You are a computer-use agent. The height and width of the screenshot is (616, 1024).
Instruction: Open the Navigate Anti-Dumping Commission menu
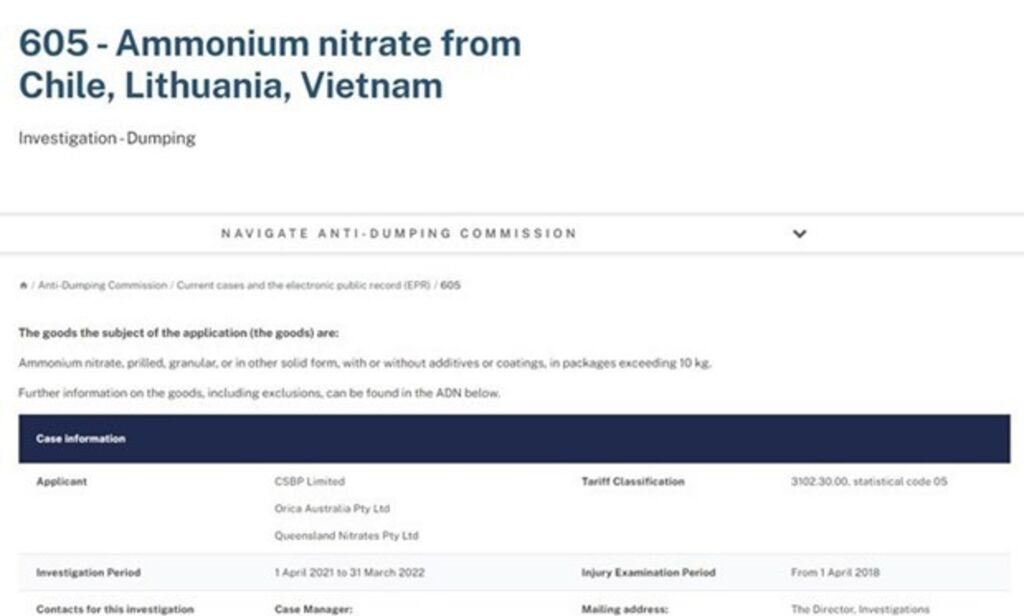pyautogui.click(x=398, y=234)
